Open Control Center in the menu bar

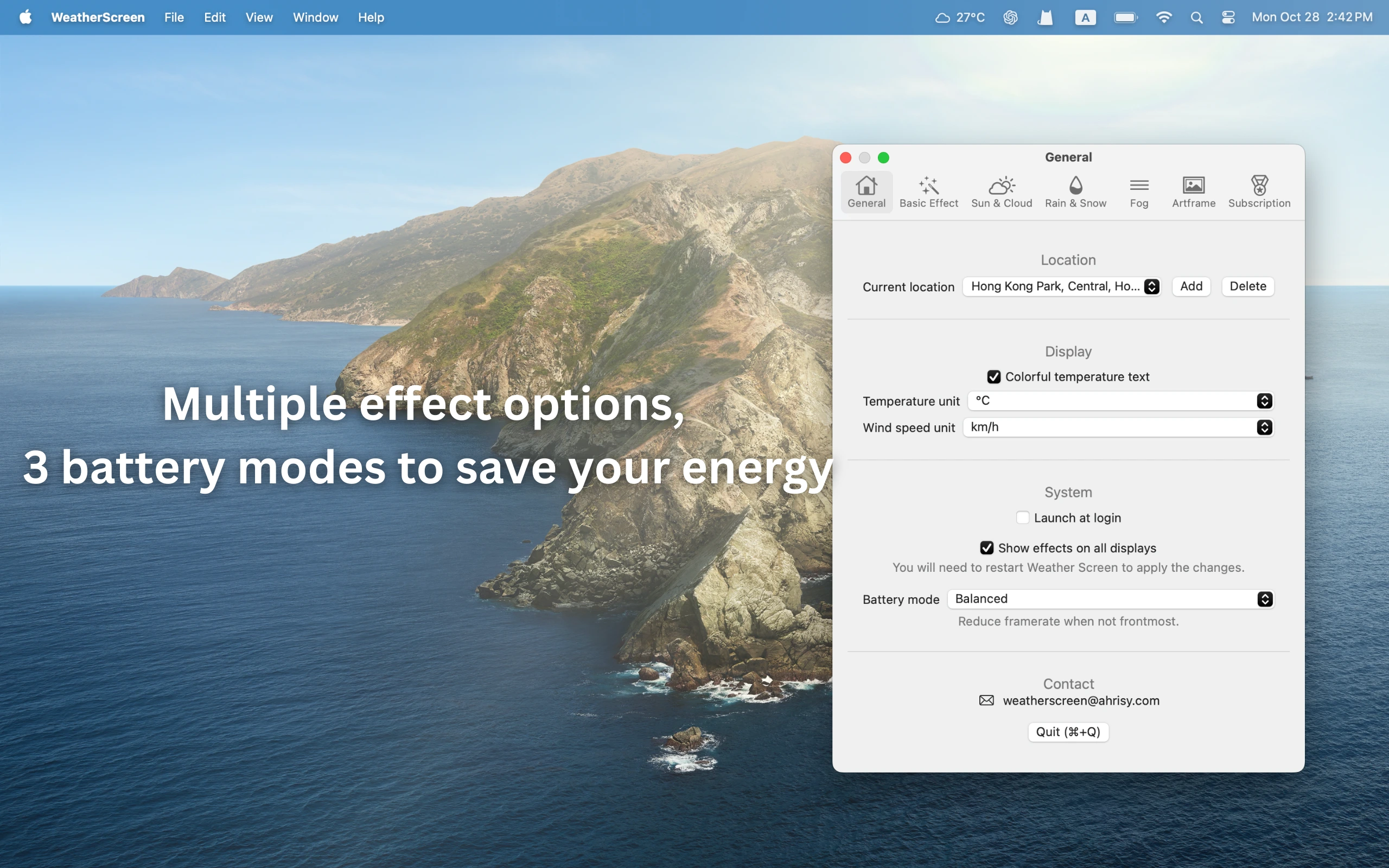coord(1228,17)
